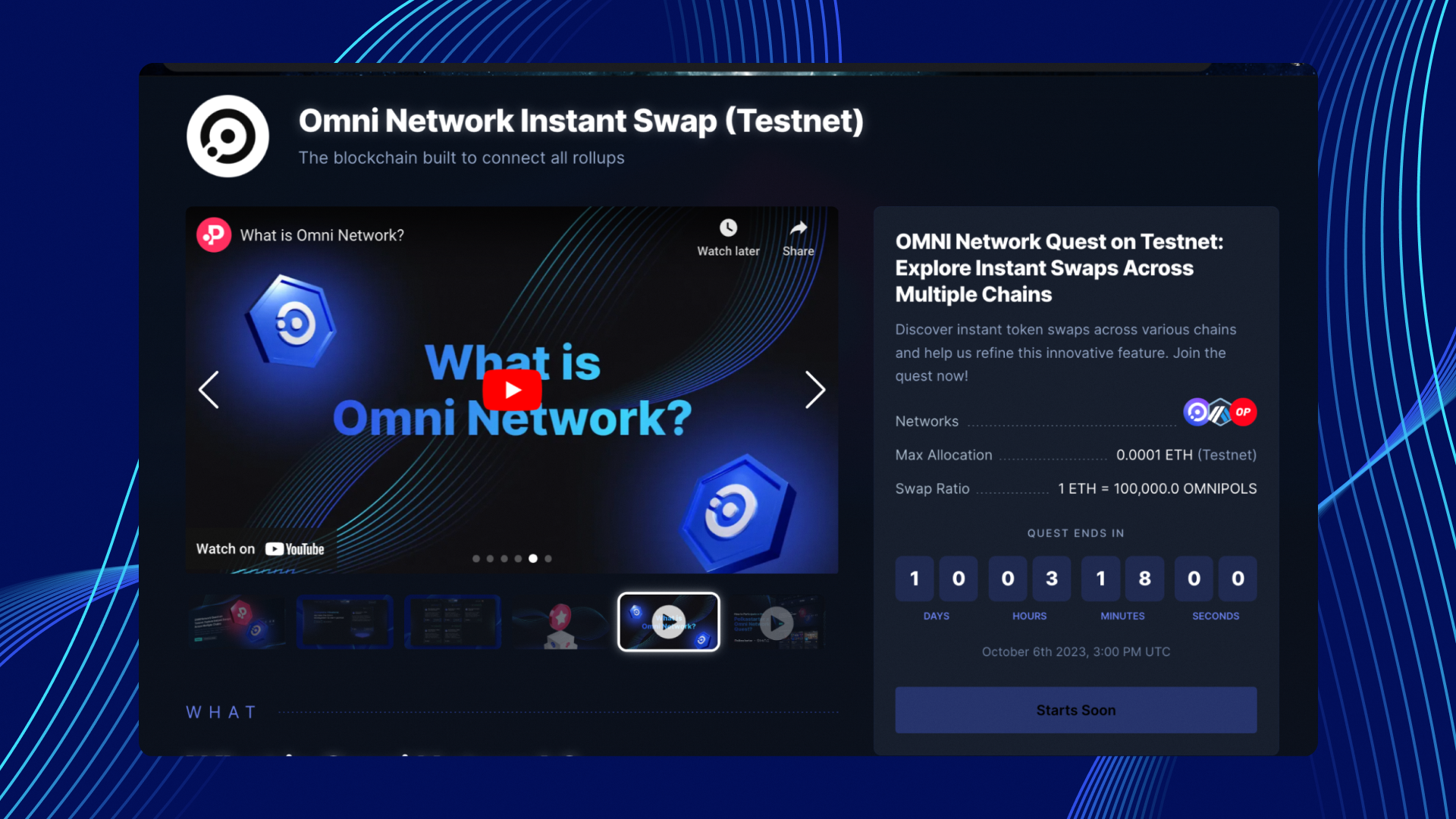Click the Optimism OP network icon

1244,412
